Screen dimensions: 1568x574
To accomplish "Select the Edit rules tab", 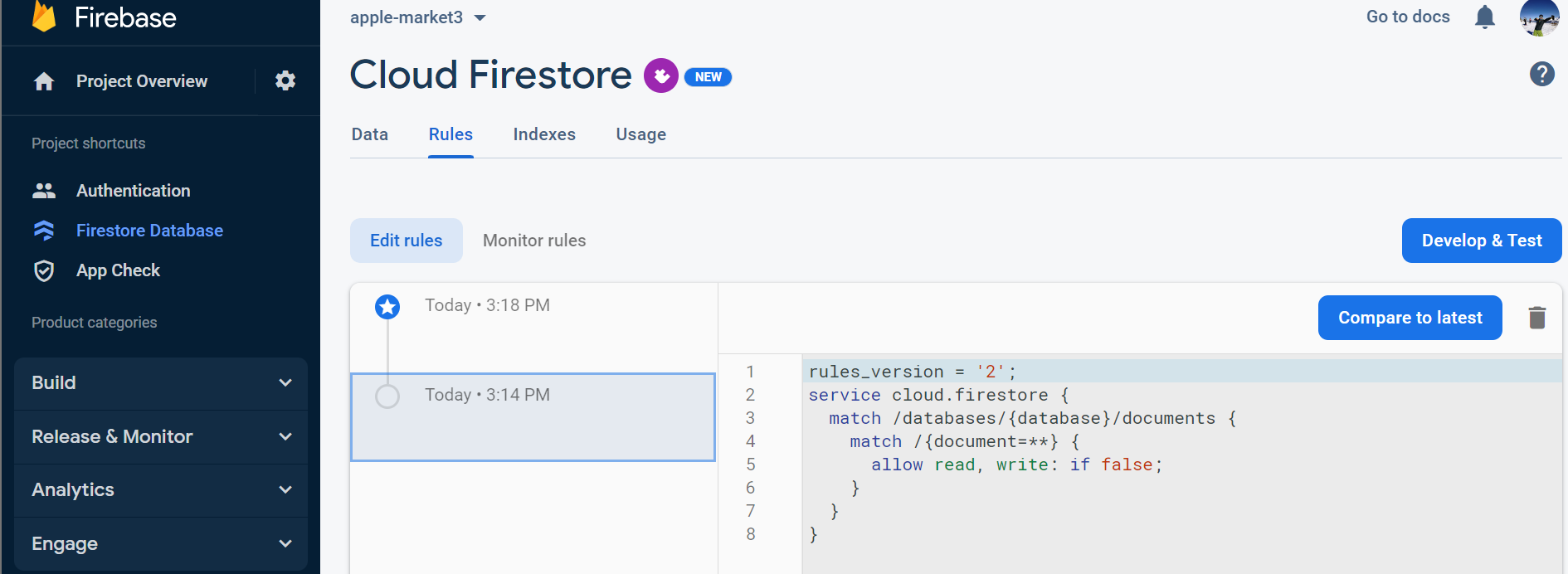I will click(407, 241).
